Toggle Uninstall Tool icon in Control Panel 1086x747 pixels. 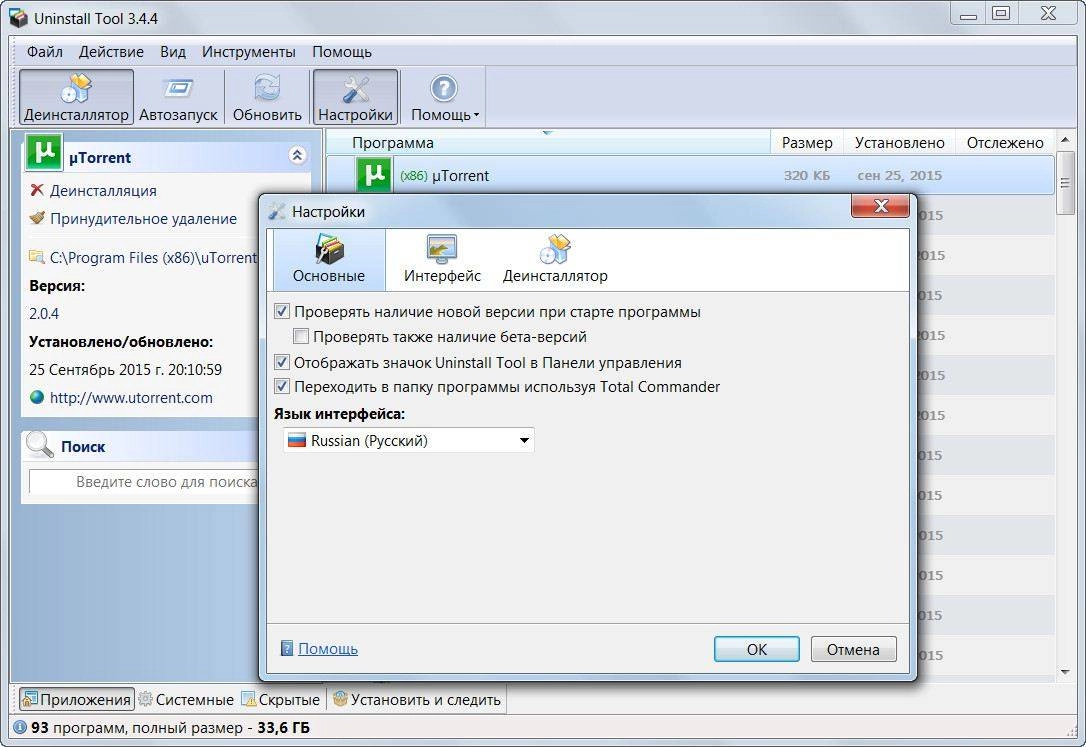point(281,362)
